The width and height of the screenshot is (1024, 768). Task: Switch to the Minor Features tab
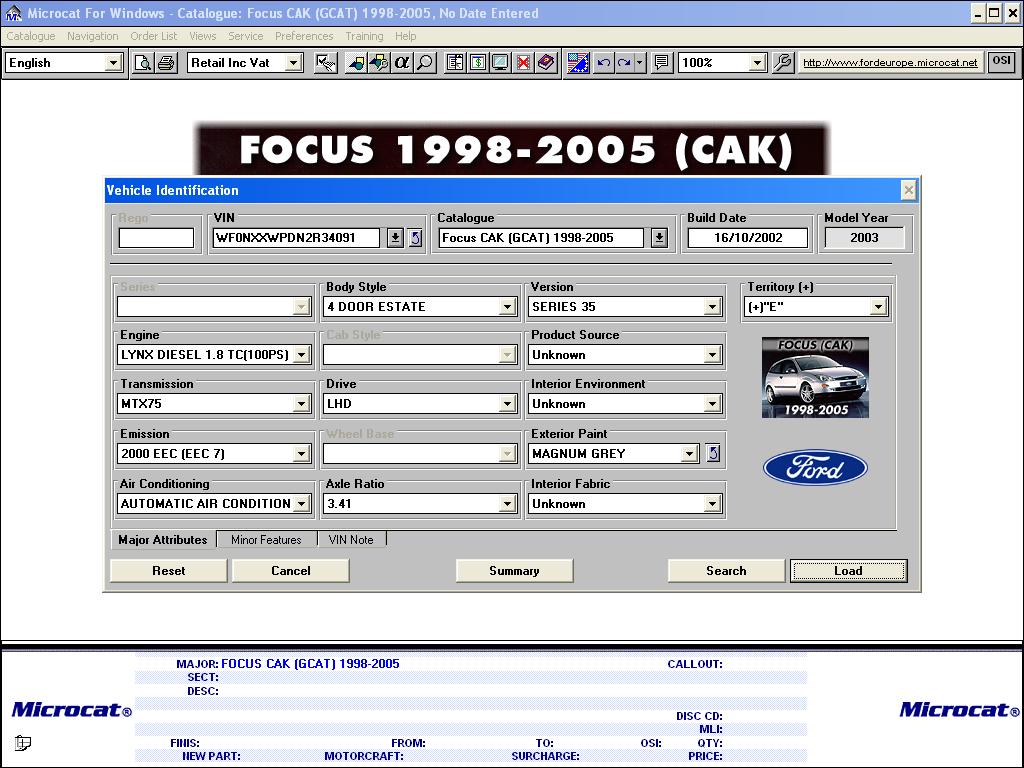pos(266,540)
